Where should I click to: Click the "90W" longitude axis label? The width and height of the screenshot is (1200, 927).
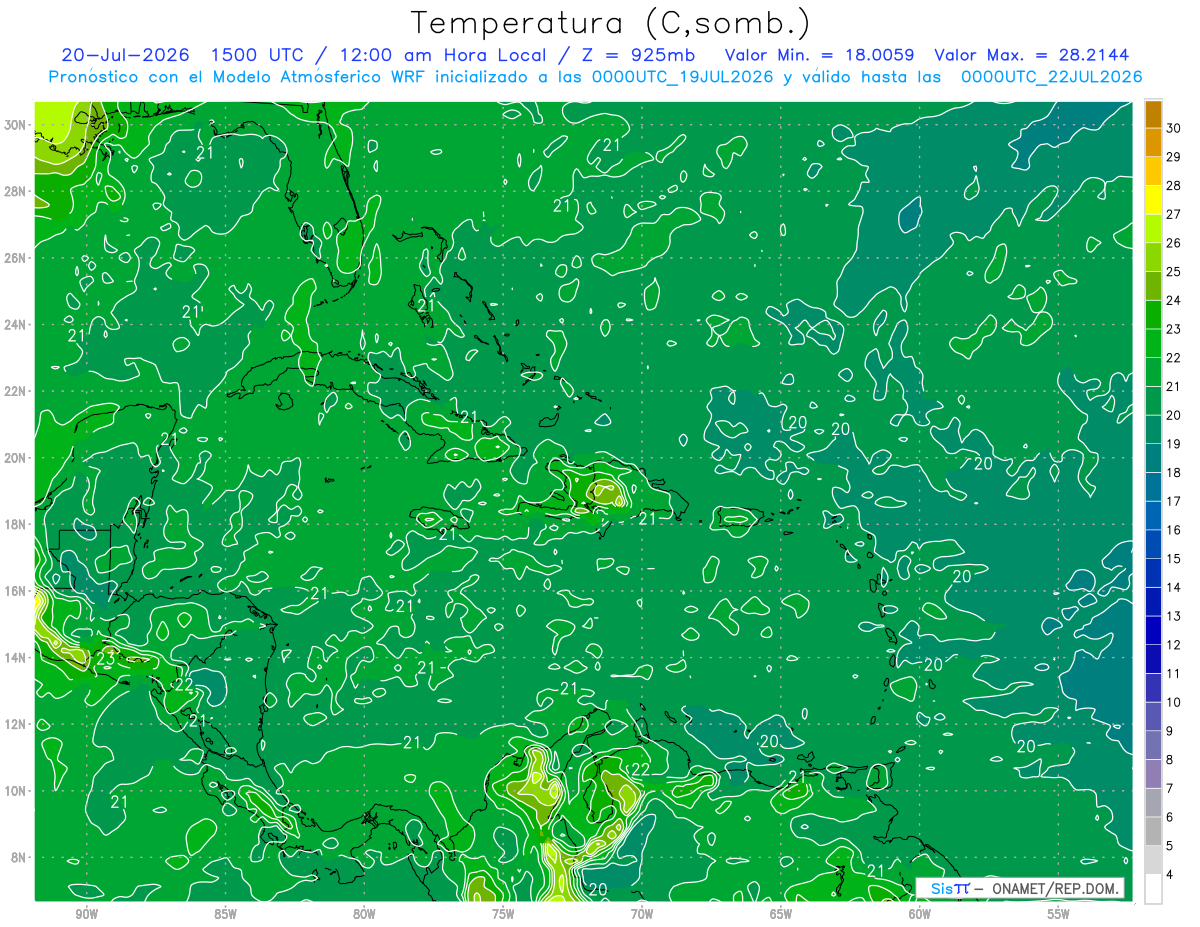tap(86, 914)
